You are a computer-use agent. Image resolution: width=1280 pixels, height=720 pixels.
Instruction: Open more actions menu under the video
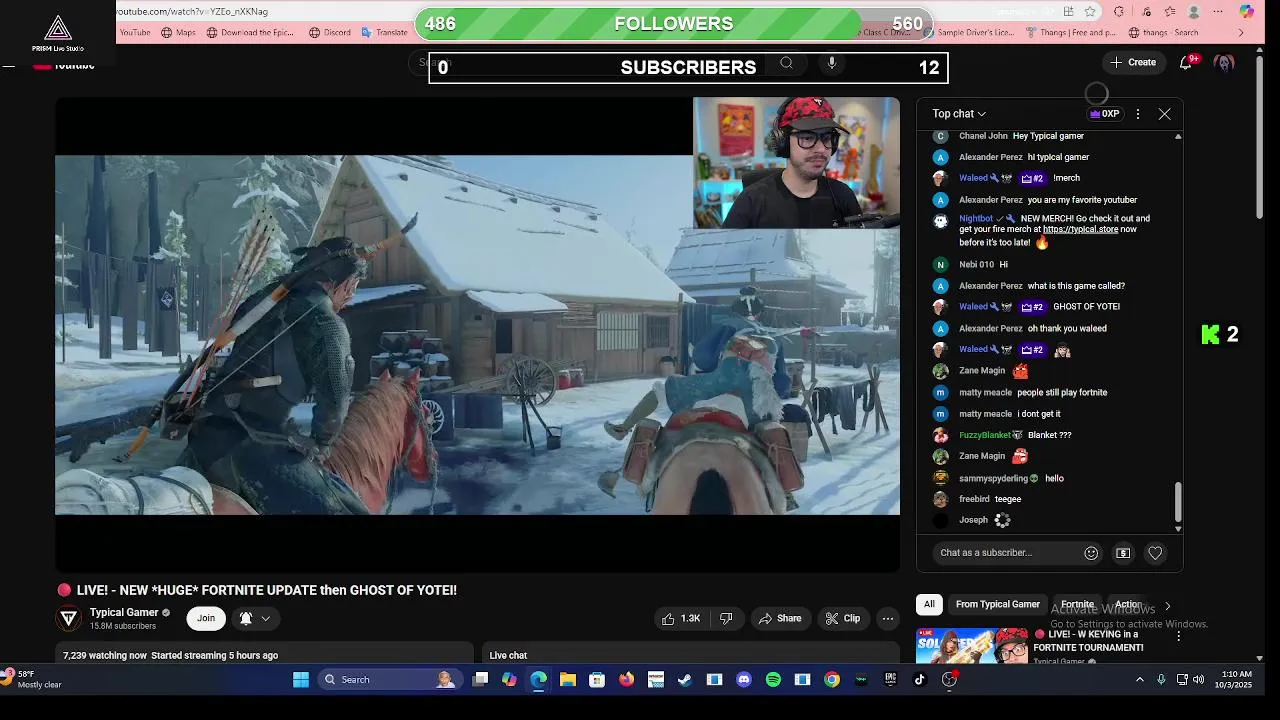887,618
